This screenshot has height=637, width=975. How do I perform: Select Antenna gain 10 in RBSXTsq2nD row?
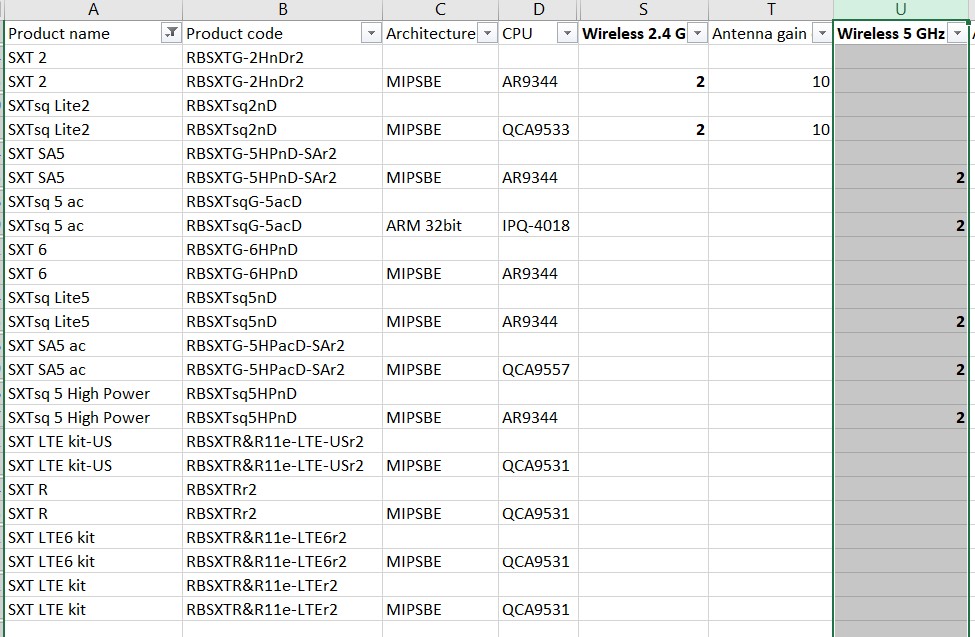(771, 129)
